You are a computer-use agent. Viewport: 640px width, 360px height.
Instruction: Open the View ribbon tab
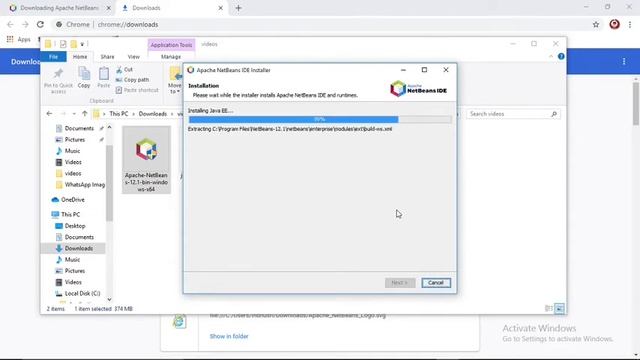click(x=133, y=57)
